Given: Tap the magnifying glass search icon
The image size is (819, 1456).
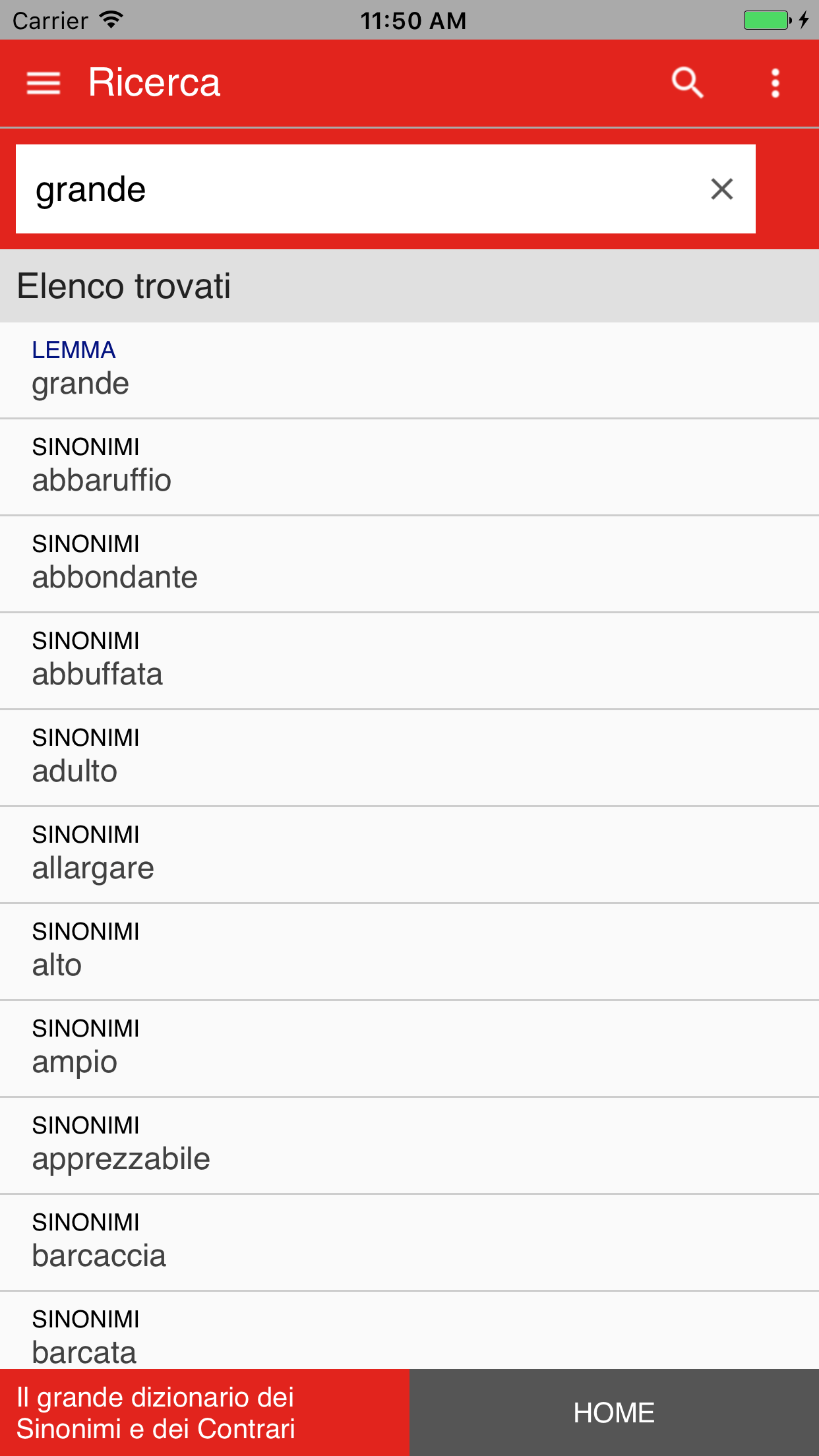Looking at the screenshot, I should (687, 83).
